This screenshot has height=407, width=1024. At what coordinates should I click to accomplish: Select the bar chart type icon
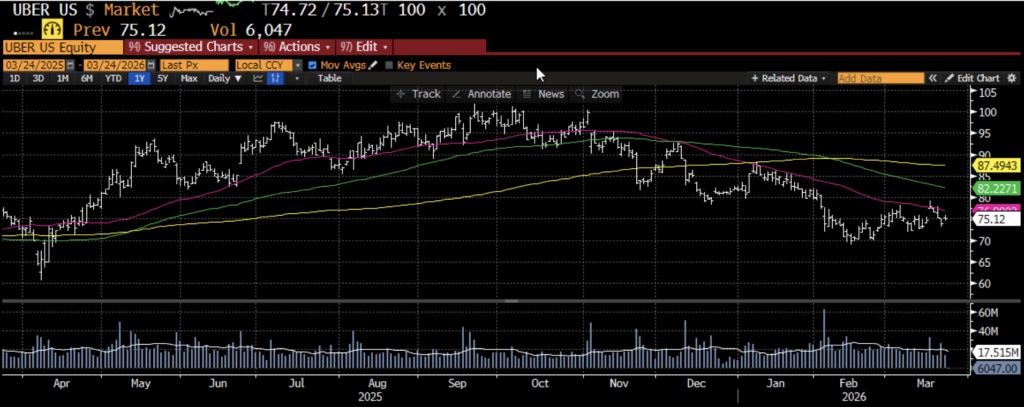pyautogui.click(x=275, y=78)
